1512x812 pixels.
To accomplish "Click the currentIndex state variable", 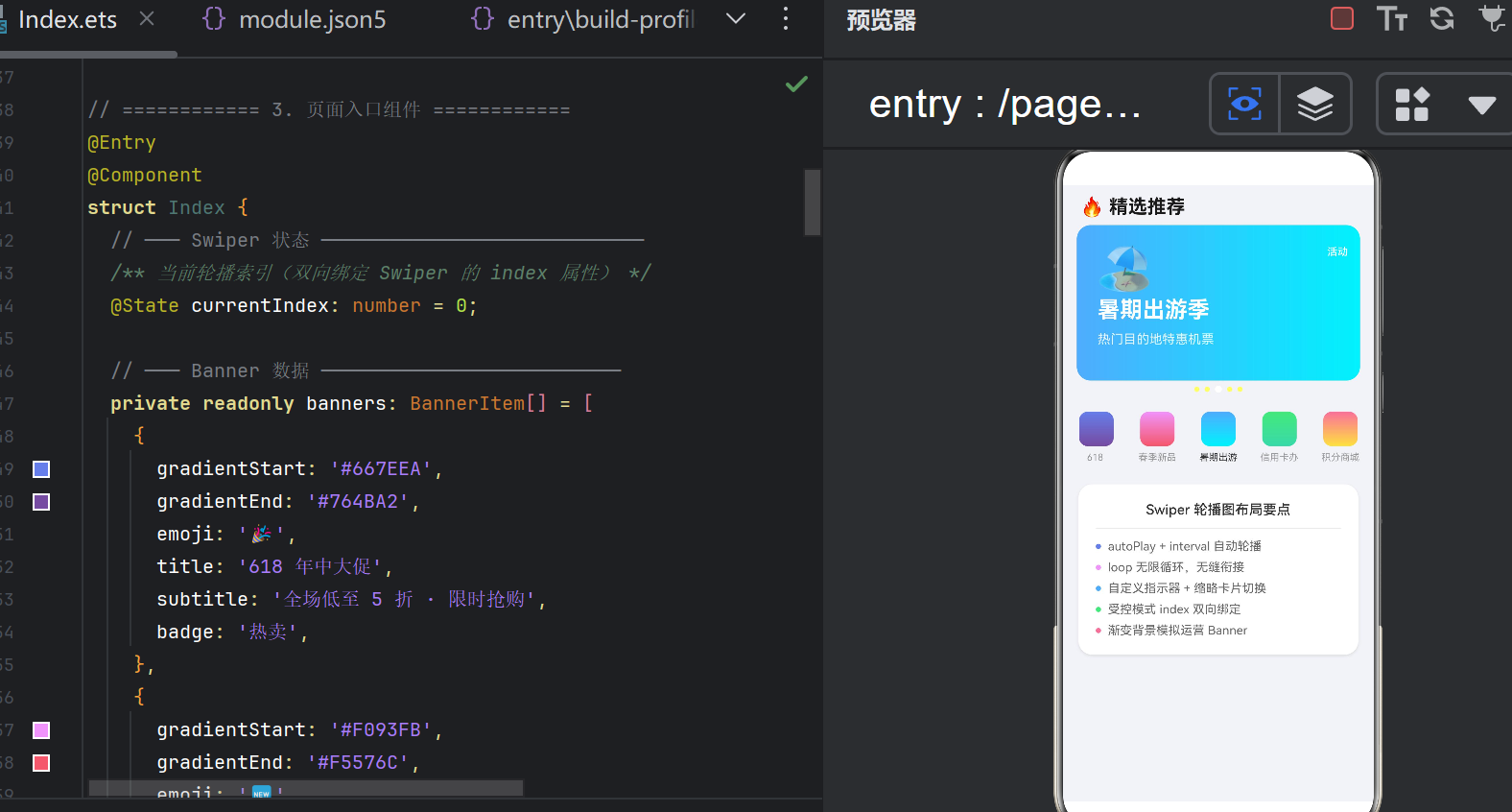I will [x=260, y=306].
